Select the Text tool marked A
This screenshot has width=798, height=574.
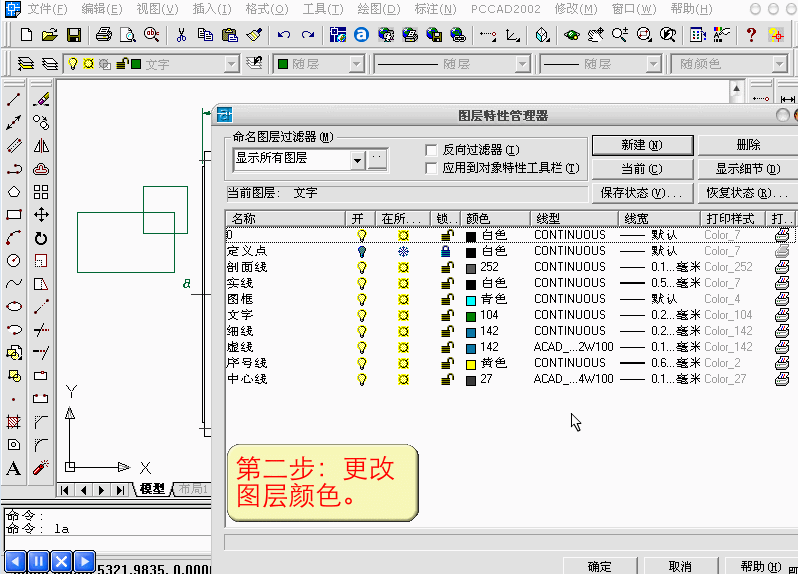click(14, 468)
